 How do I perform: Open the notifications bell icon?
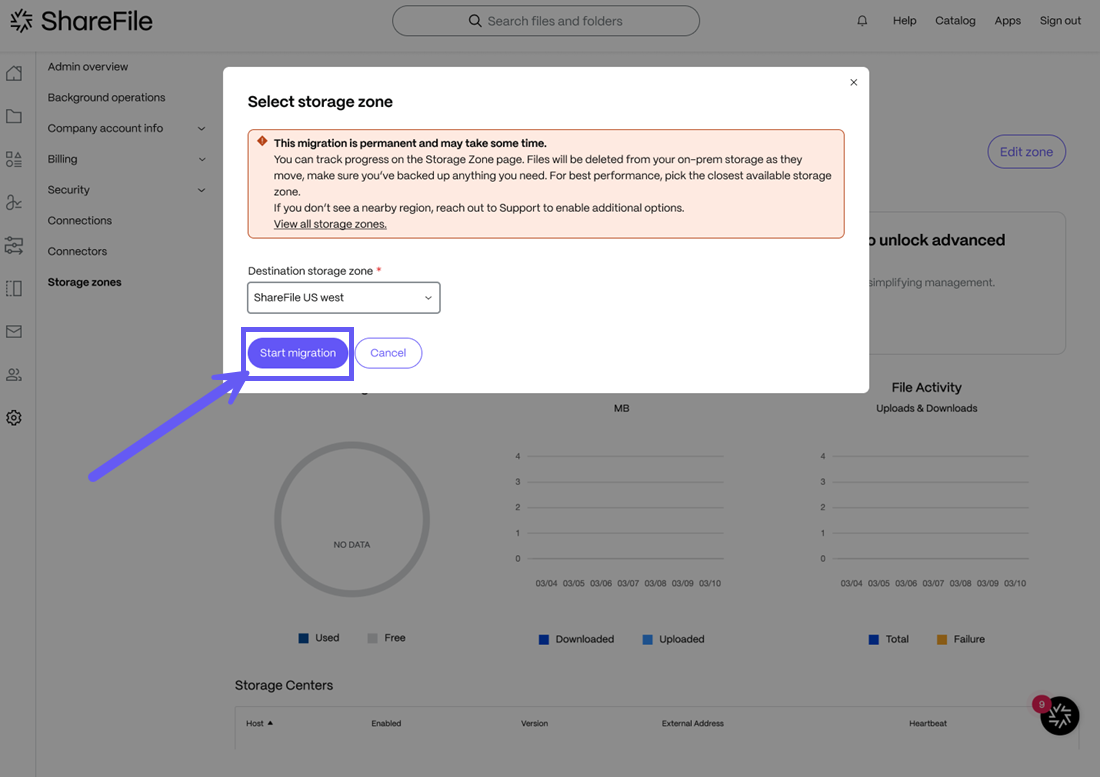pos(862,21)
